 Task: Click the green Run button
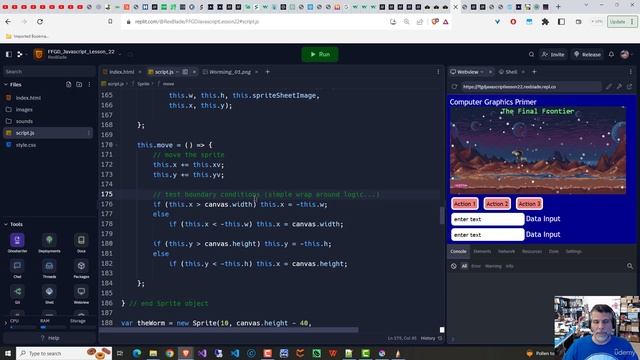320,54
